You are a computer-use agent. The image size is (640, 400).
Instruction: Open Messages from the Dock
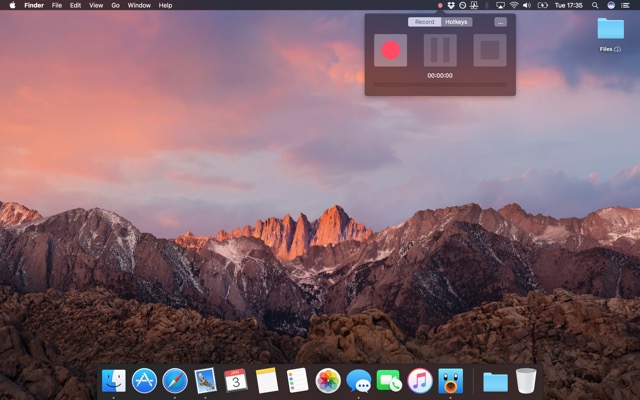[358, 381]
